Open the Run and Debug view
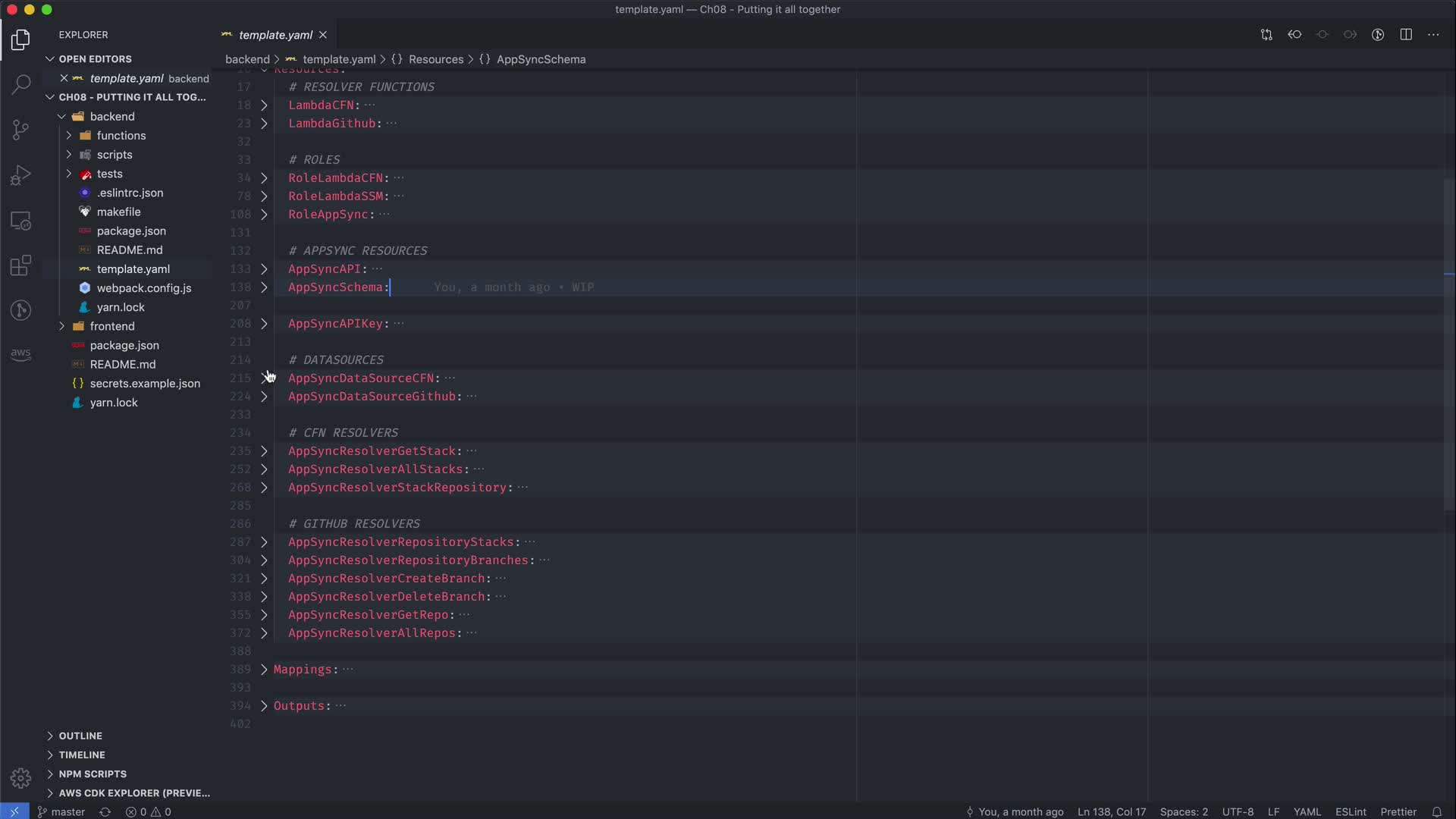The width and height of the screenshot is (1456, 819). coord(20,175)
